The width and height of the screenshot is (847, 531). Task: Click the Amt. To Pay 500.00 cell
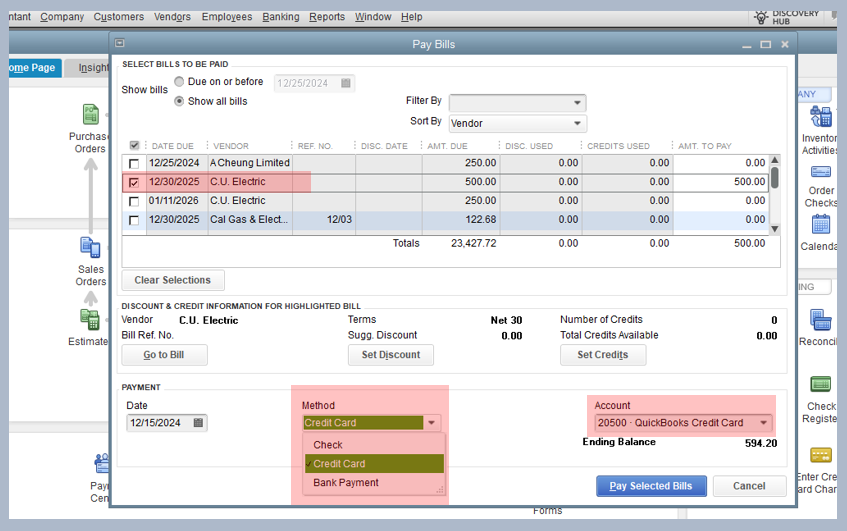point(721,182)
